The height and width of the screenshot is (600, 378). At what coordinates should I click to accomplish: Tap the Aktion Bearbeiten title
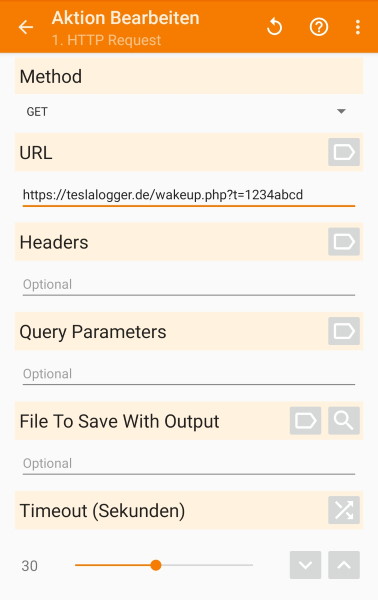125,18
